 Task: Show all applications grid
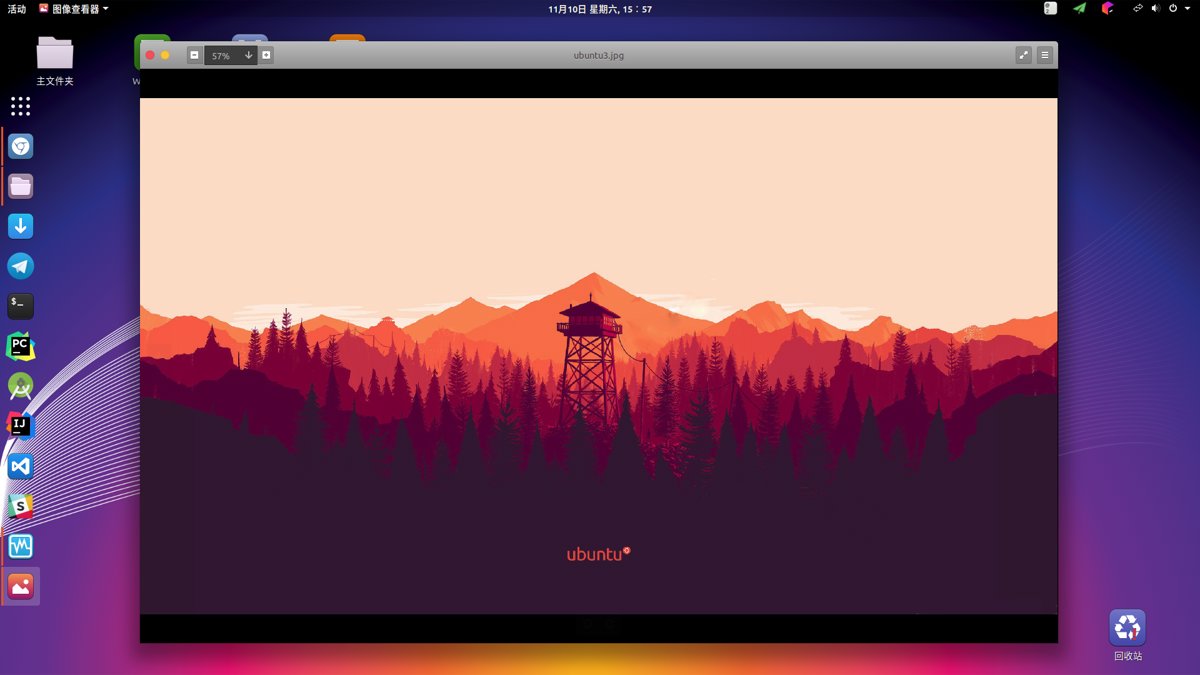pyautogui.click(x=21, y=106)
